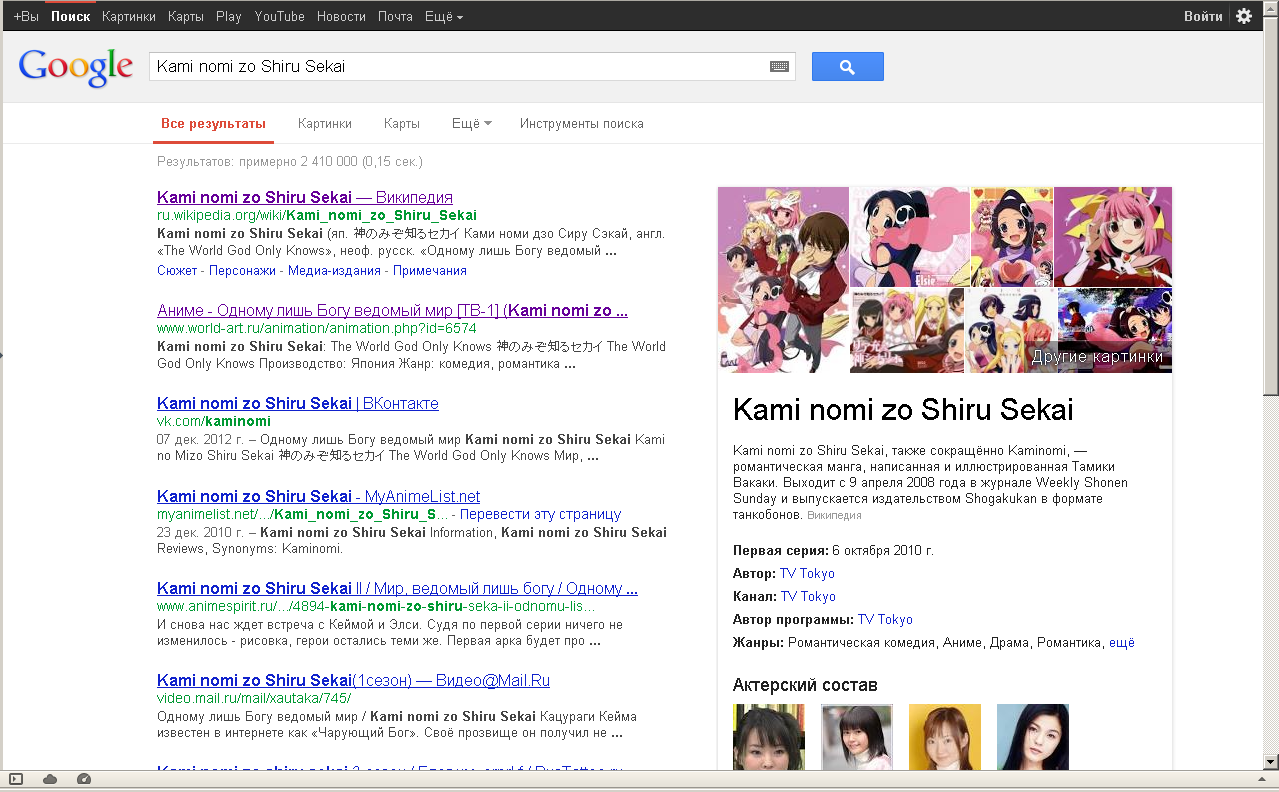The height and width of the screenshot is (792, 1279).
Task: Click the large anime poster thumbnail
Action: [783, 280]
